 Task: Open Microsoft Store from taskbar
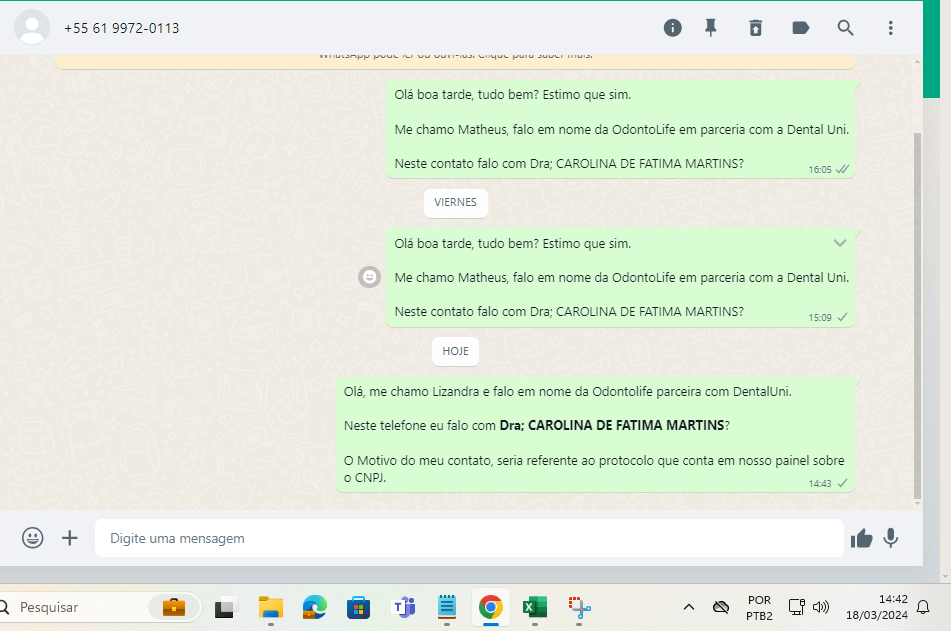coord(358,607)
